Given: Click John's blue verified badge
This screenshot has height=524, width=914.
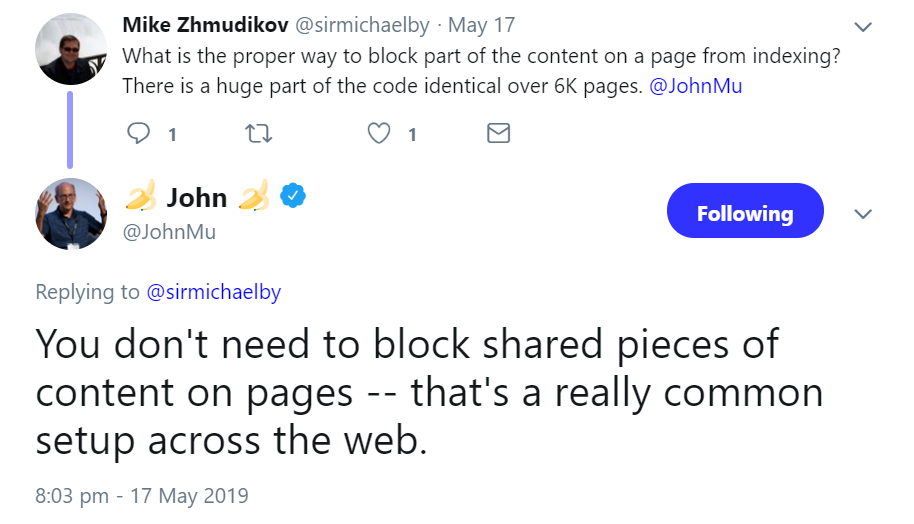Looking at the screenshot, I should point(292,197).
